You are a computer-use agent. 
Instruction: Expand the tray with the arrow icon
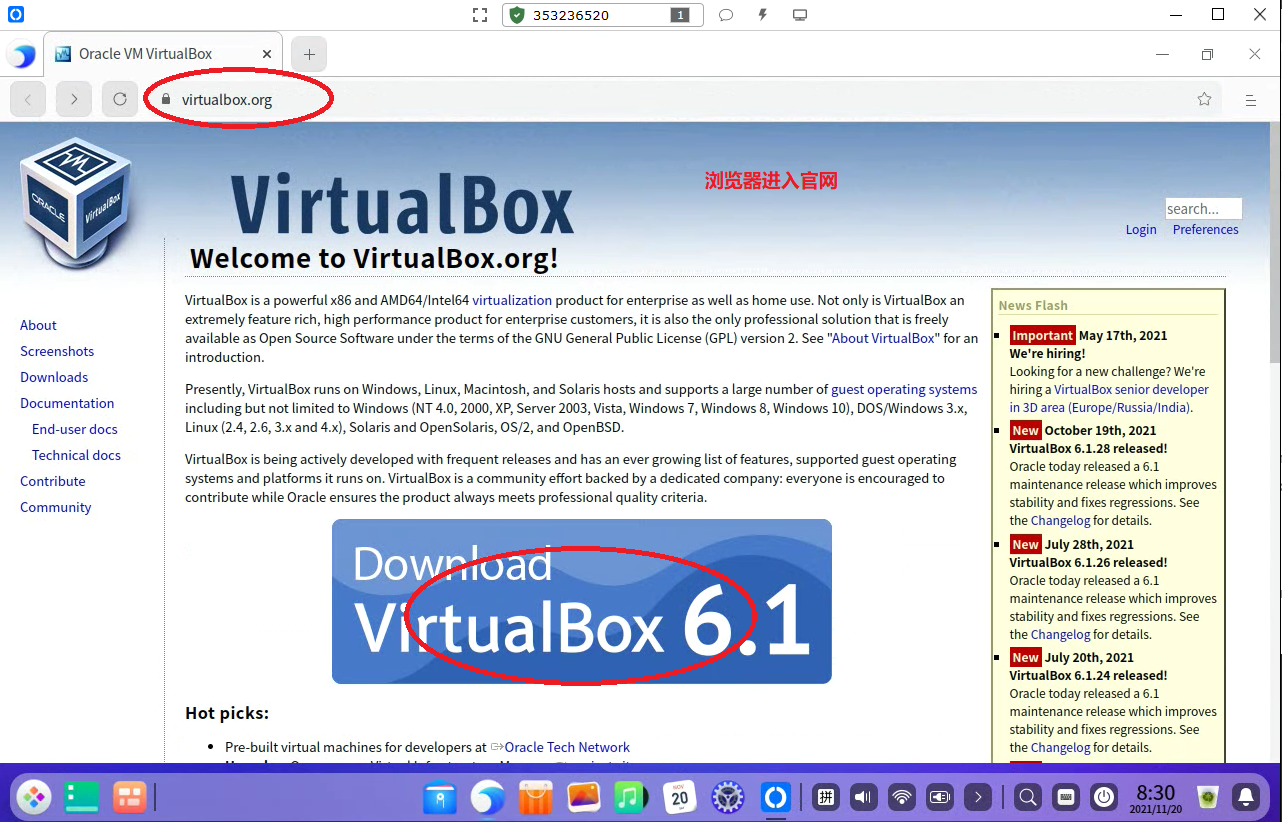coord(978,797)
